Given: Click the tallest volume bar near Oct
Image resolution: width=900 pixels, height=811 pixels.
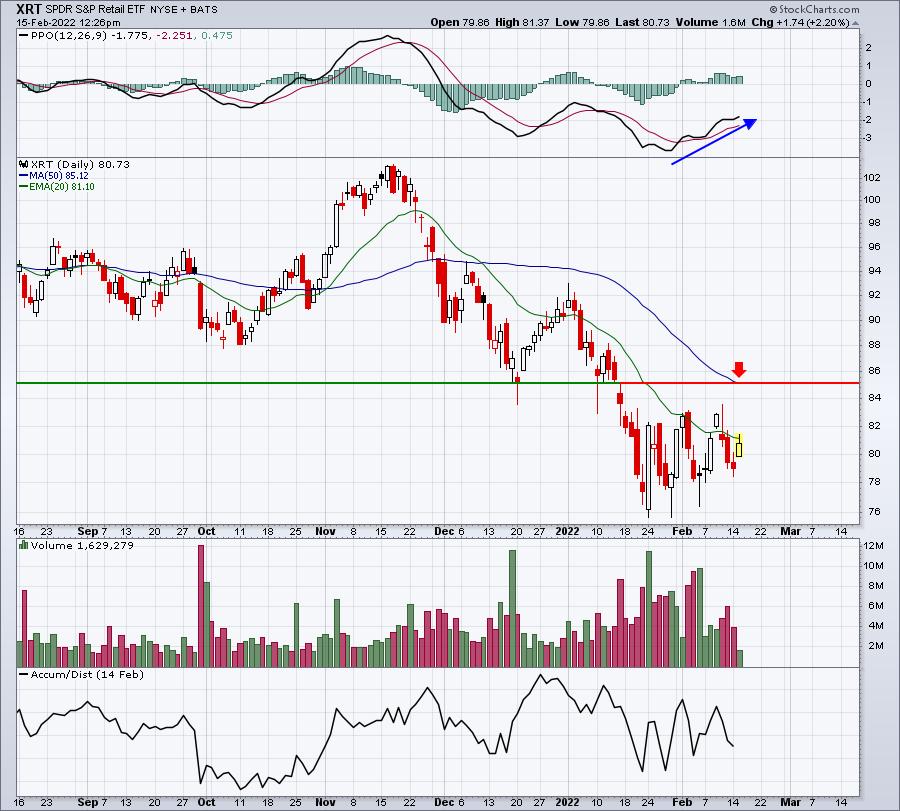Looking at the screenshot, I should point(201,606).
